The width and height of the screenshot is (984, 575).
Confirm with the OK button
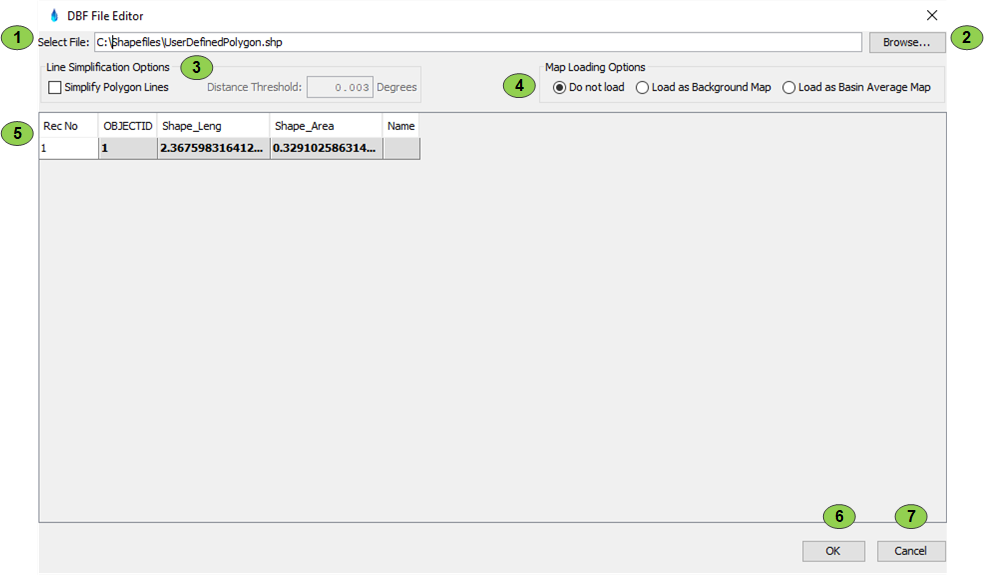click(x=833, y=551)
